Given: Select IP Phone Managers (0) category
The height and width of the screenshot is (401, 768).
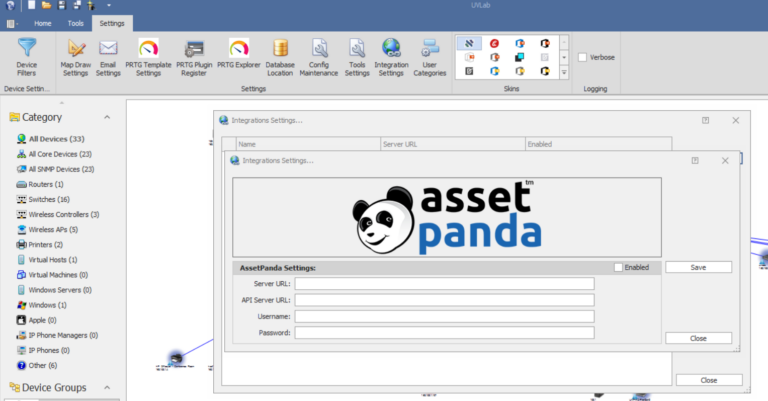Looking at the screenshot, I should 57,335.
